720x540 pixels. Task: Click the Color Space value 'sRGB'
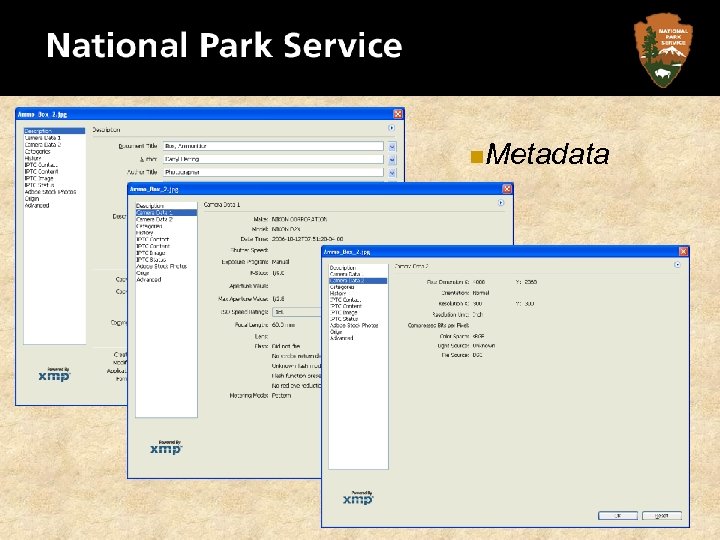[x=478, y=336]
